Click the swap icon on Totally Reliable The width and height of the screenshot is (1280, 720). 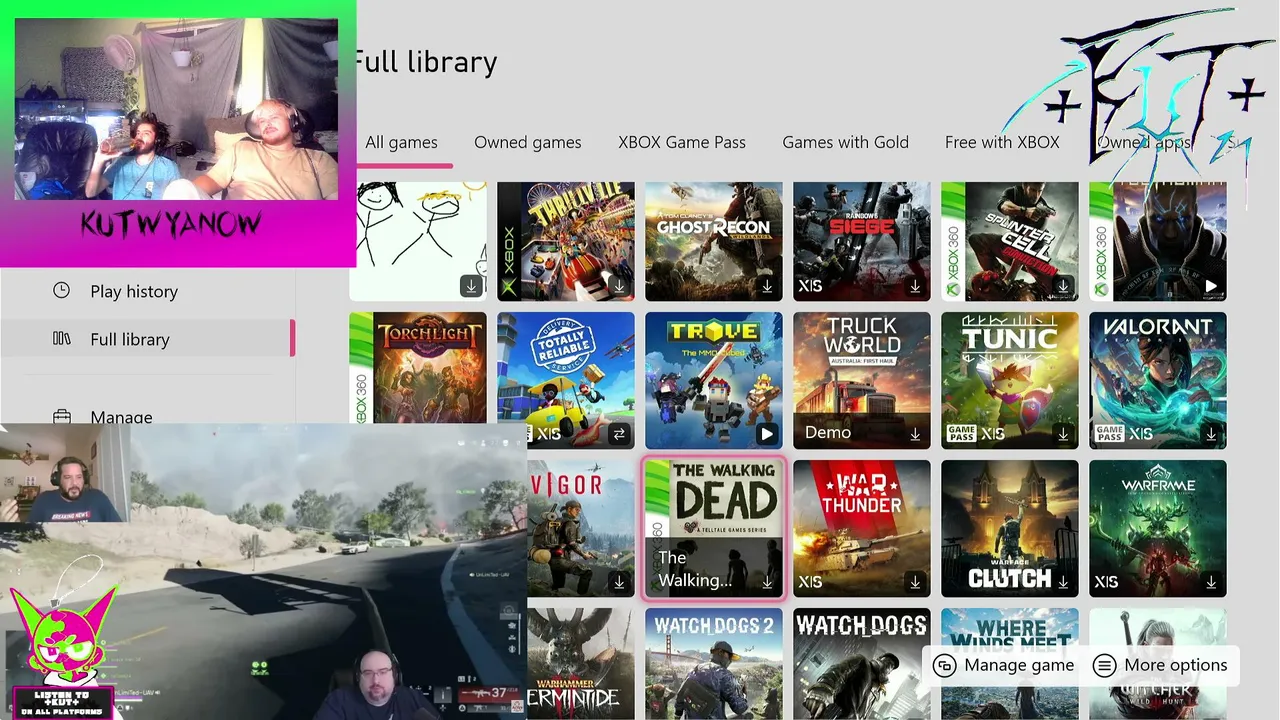click(619, 434)
